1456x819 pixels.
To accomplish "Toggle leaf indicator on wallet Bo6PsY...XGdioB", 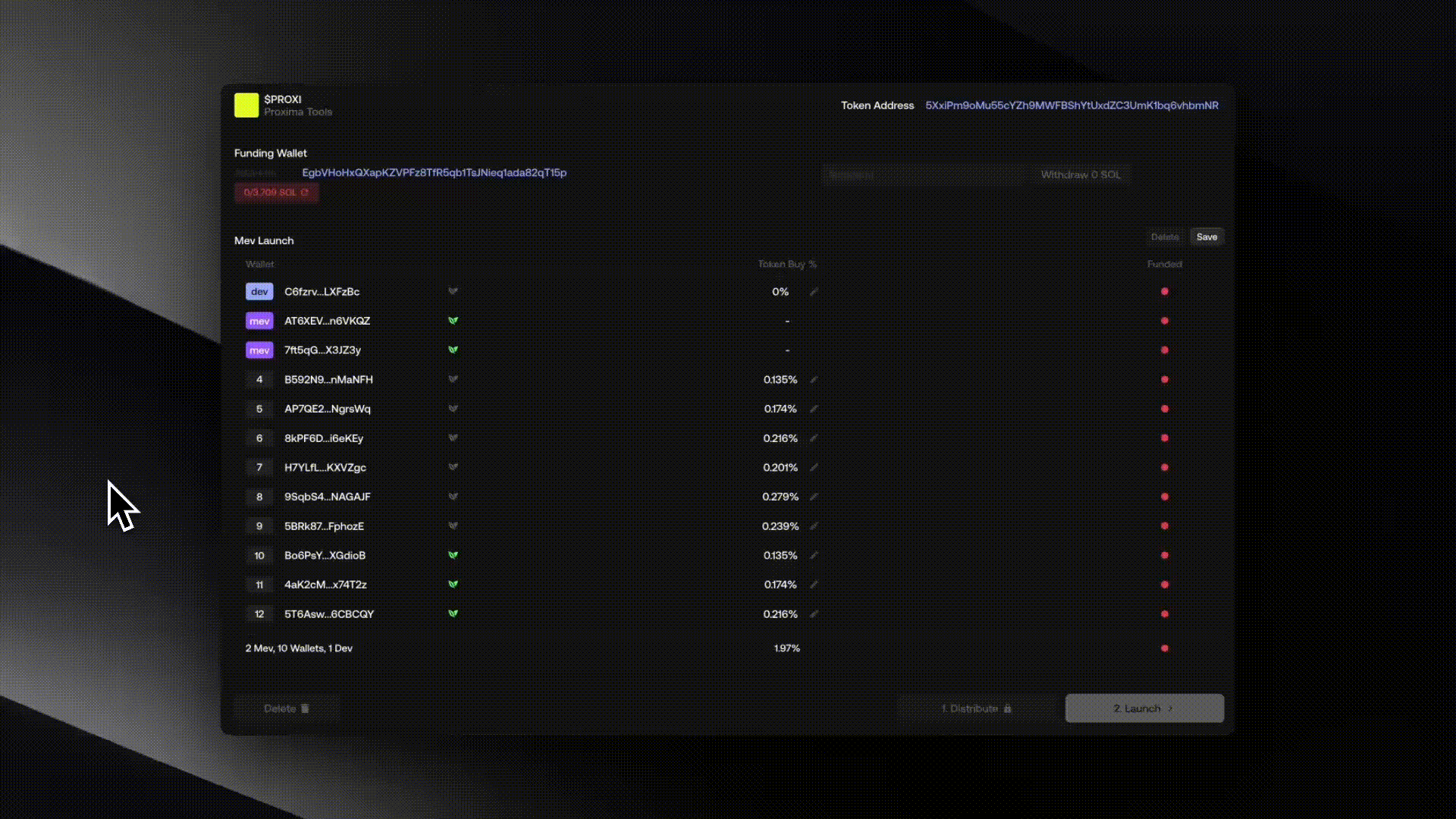I will tap(453, 555).
